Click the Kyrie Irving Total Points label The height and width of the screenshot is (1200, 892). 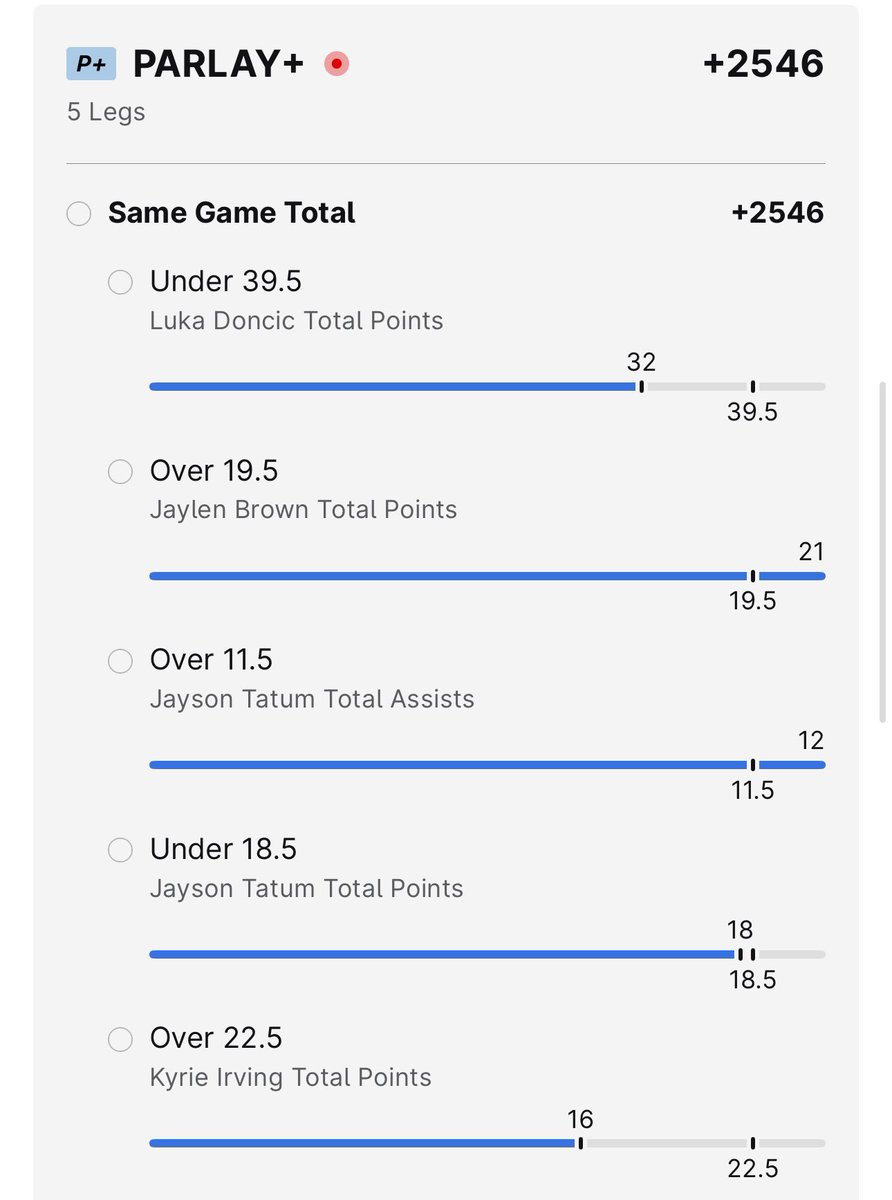point(291,1078)
